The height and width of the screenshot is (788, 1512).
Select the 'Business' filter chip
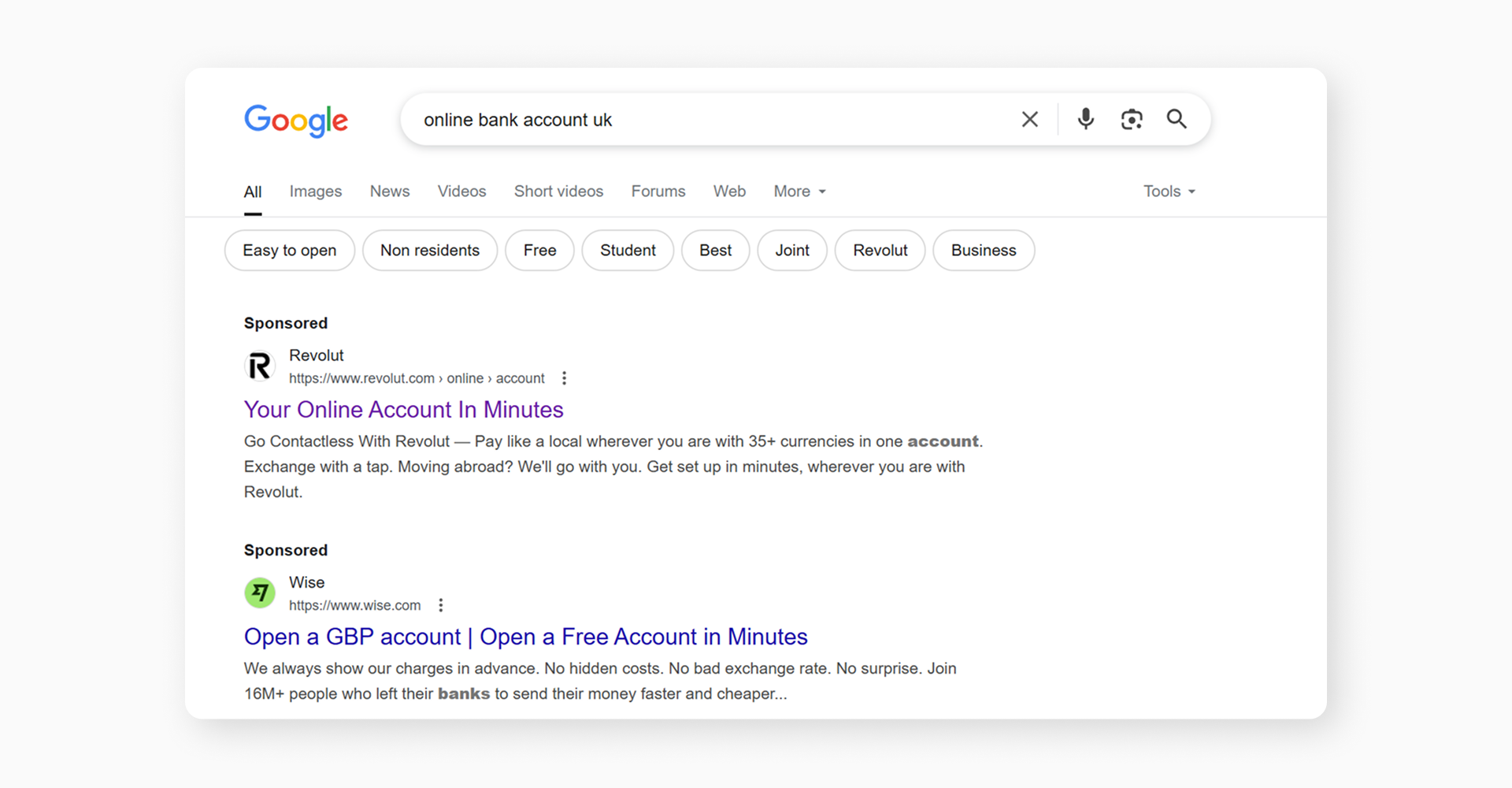(984, 251)
